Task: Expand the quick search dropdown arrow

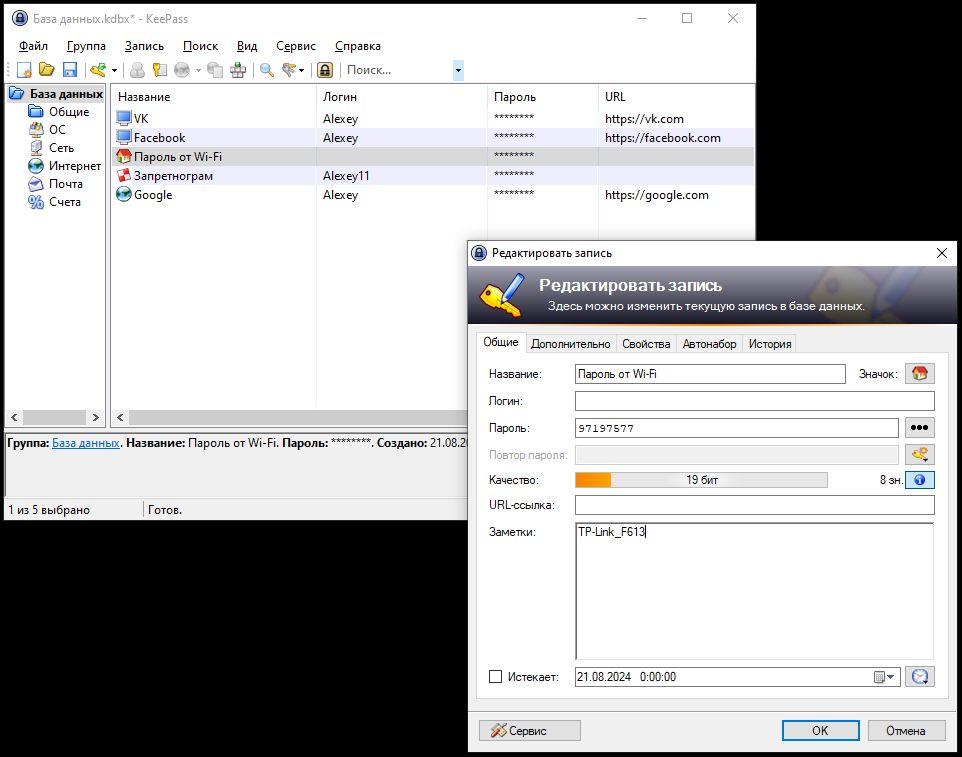Action: pyautogui.click(x=458, y=71)
